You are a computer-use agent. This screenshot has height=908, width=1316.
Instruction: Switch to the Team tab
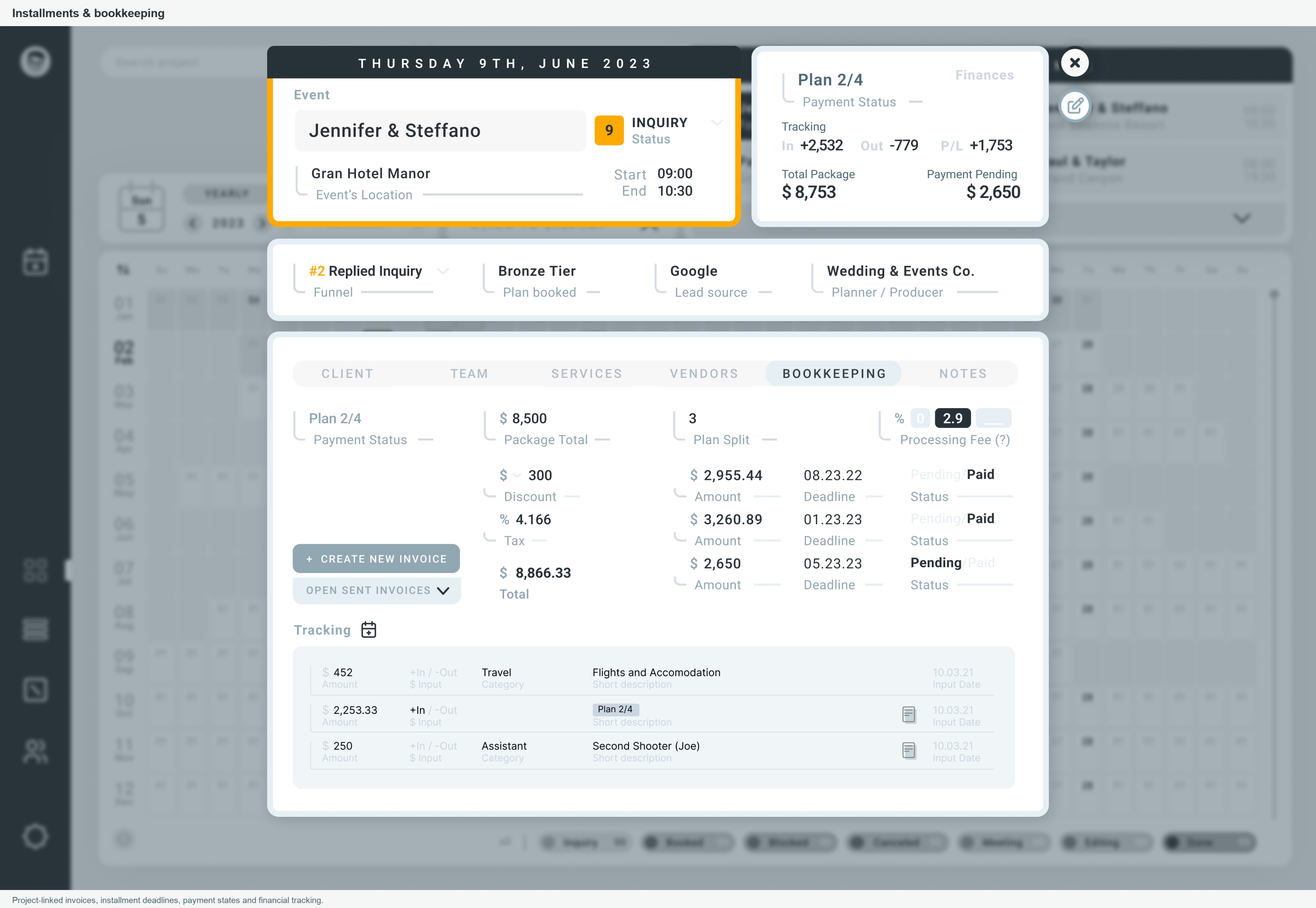pos(470,374)
